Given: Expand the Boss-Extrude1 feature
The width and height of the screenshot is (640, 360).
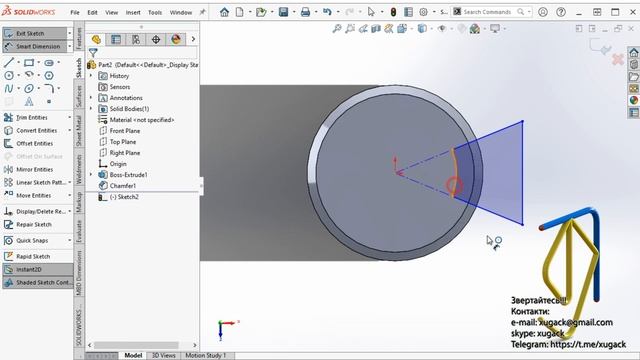Looking at the screenshot, I should 91,175.
